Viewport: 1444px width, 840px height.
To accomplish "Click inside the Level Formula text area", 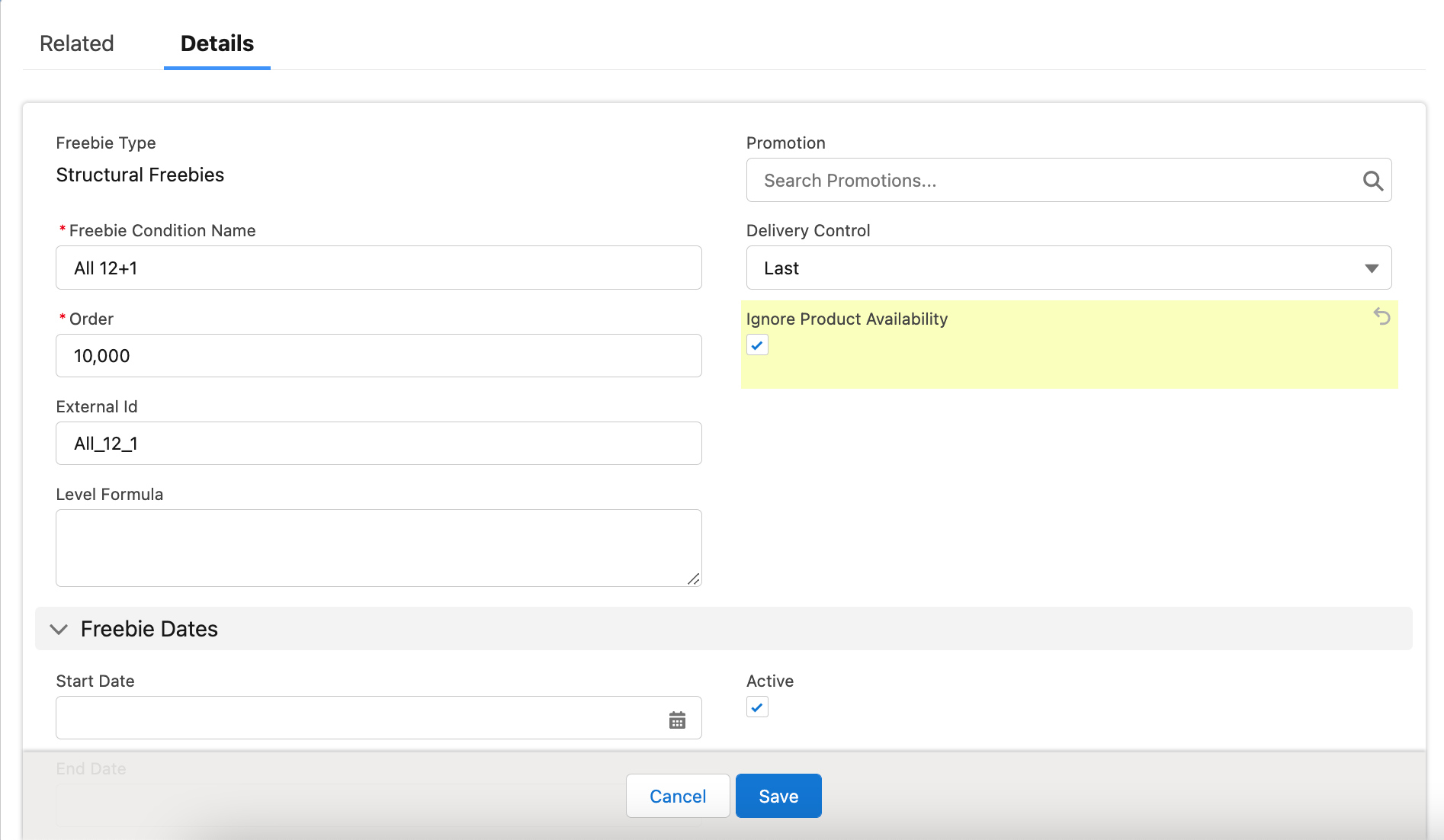I will [x=378, y=547].
